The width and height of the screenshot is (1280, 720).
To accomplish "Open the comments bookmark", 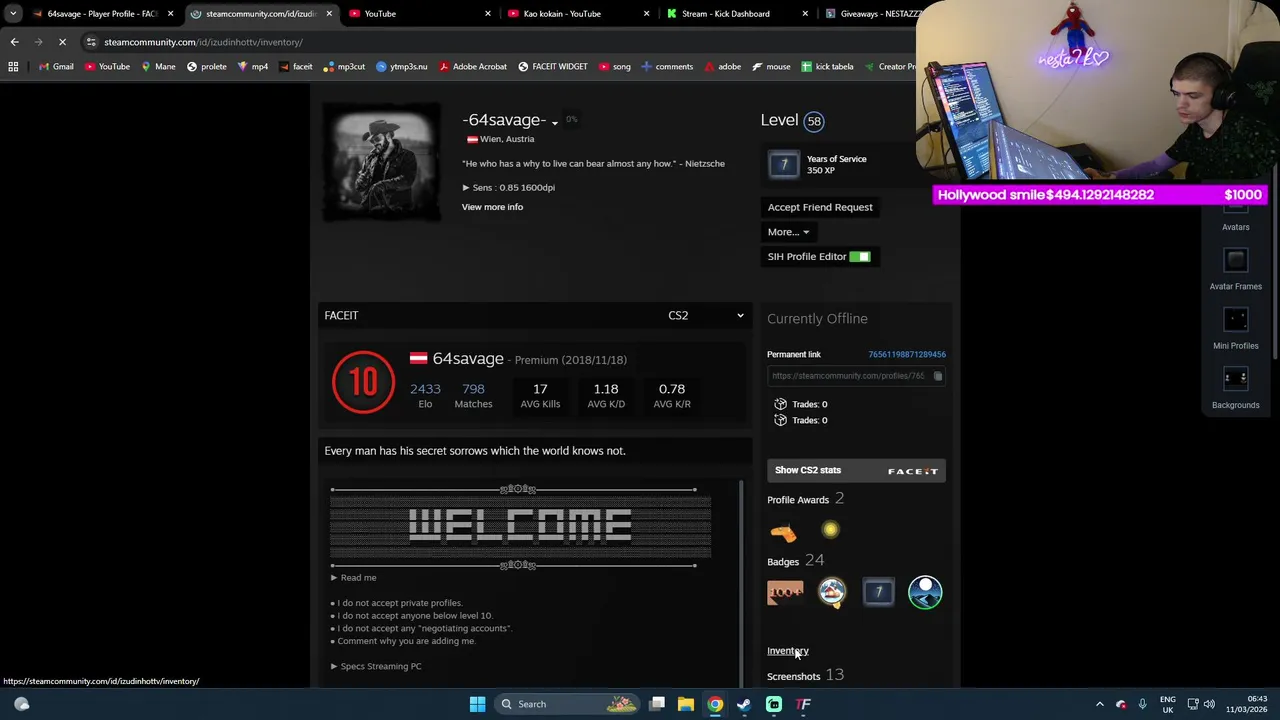I will pos(666,67).
